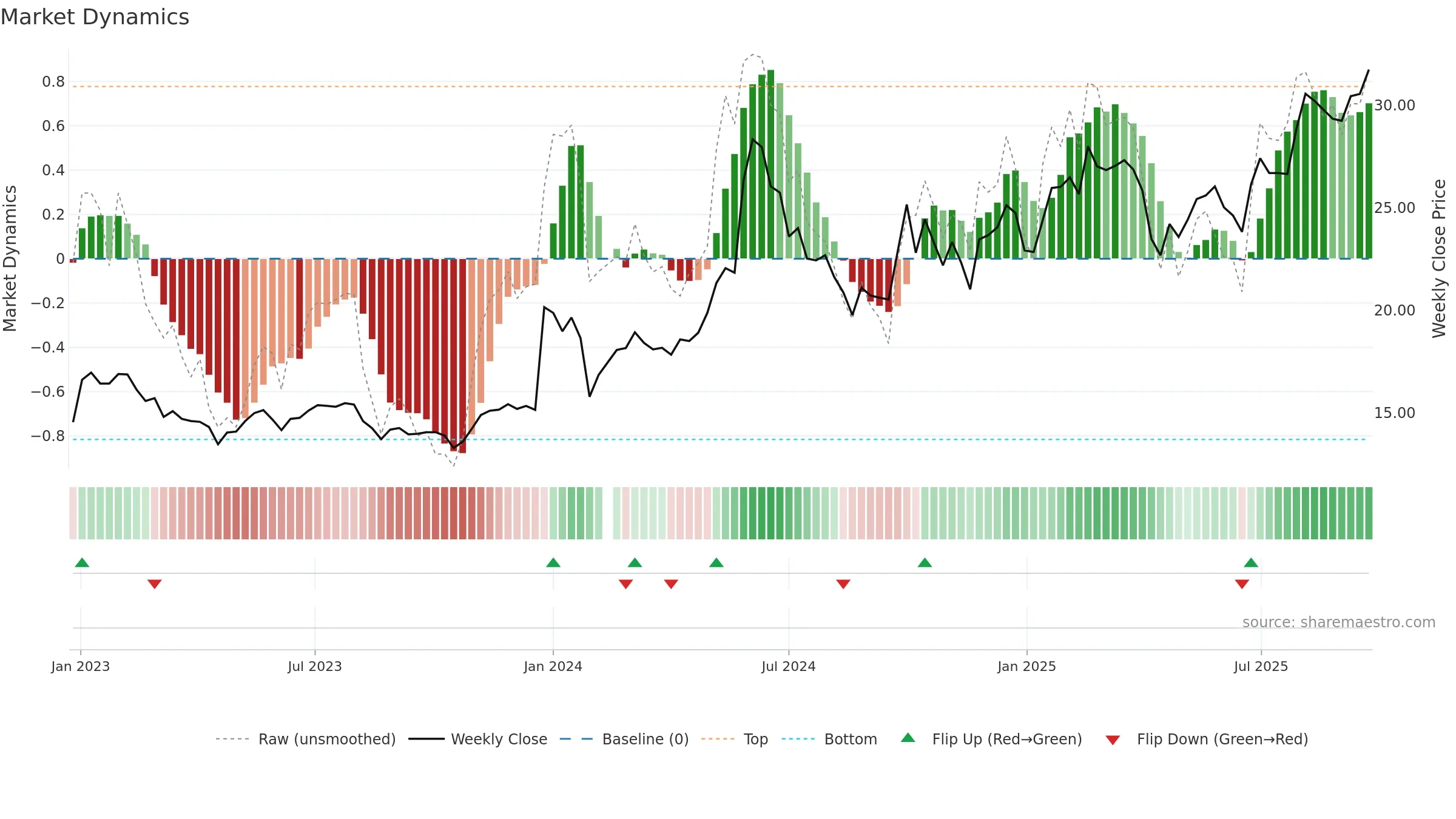This screenshot has height=819, width=1456.
Task: Click the Jul 2023 x-axis label
Action: 315,666
